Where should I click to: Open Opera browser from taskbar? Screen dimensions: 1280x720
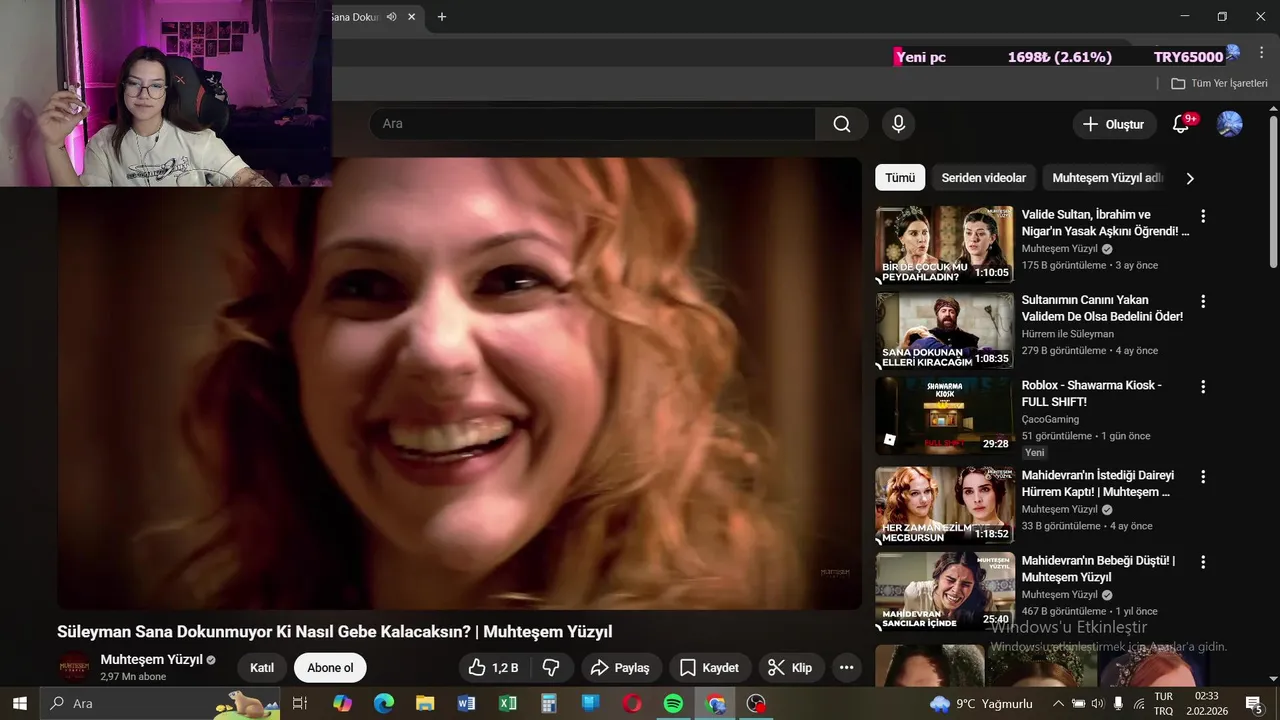tap(632, 704)
